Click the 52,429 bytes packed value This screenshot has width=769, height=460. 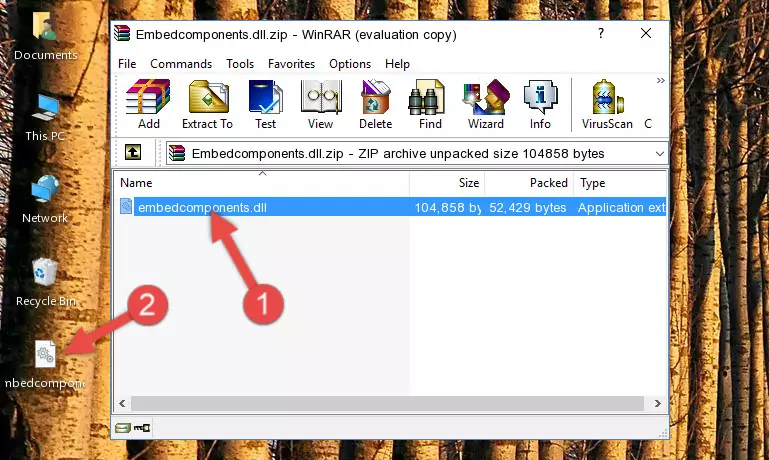(x=527, y=207)
